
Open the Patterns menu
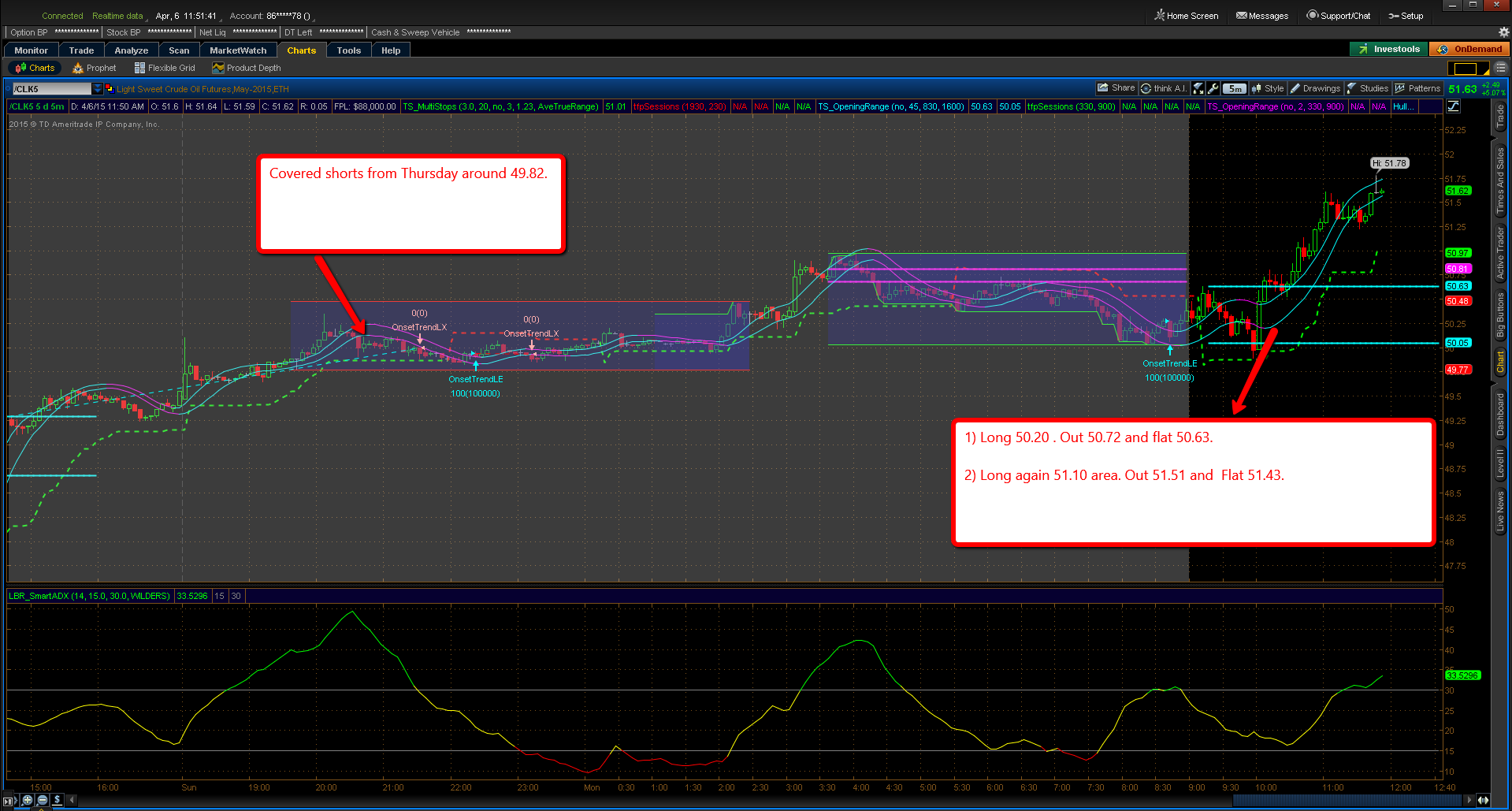tap(1417, 88)
